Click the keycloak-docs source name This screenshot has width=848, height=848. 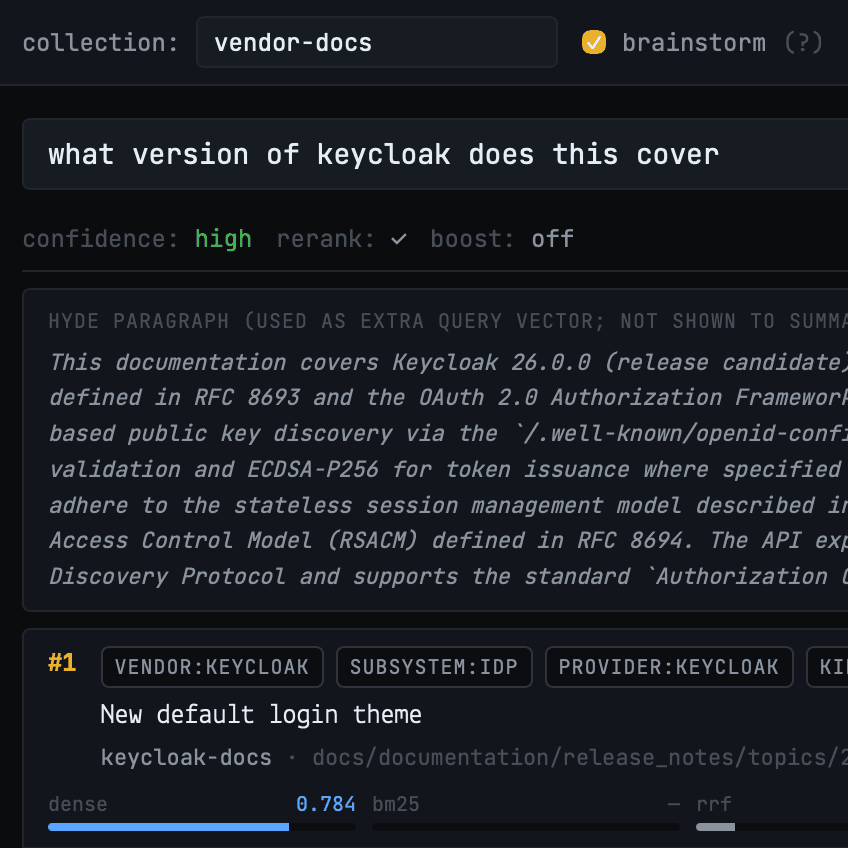pyautogui.click(x=186, y=757)
